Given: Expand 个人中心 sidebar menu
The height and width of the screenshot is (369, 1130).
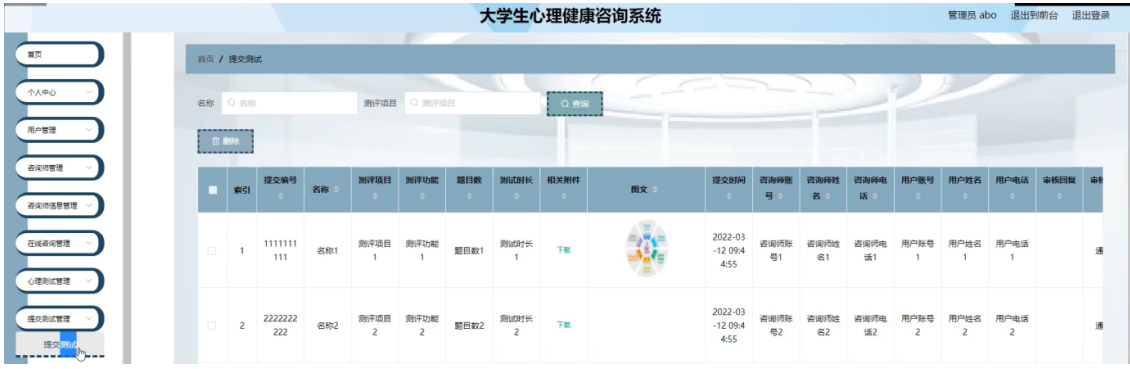Looking at the screenshot, I should (x=60, y=92).
